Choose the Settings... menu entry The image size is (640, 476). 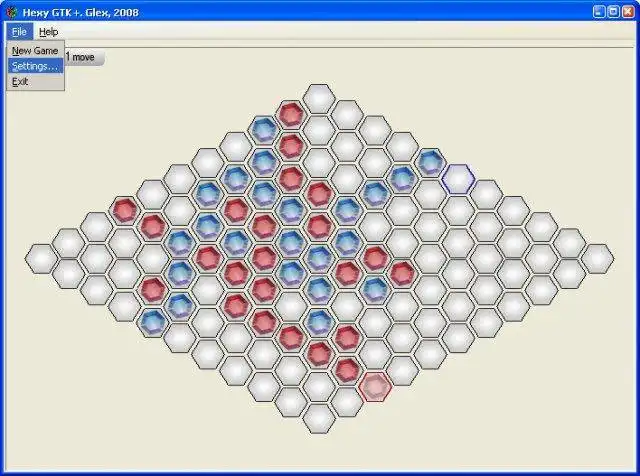pyautogui.click(x=35, y=66)
